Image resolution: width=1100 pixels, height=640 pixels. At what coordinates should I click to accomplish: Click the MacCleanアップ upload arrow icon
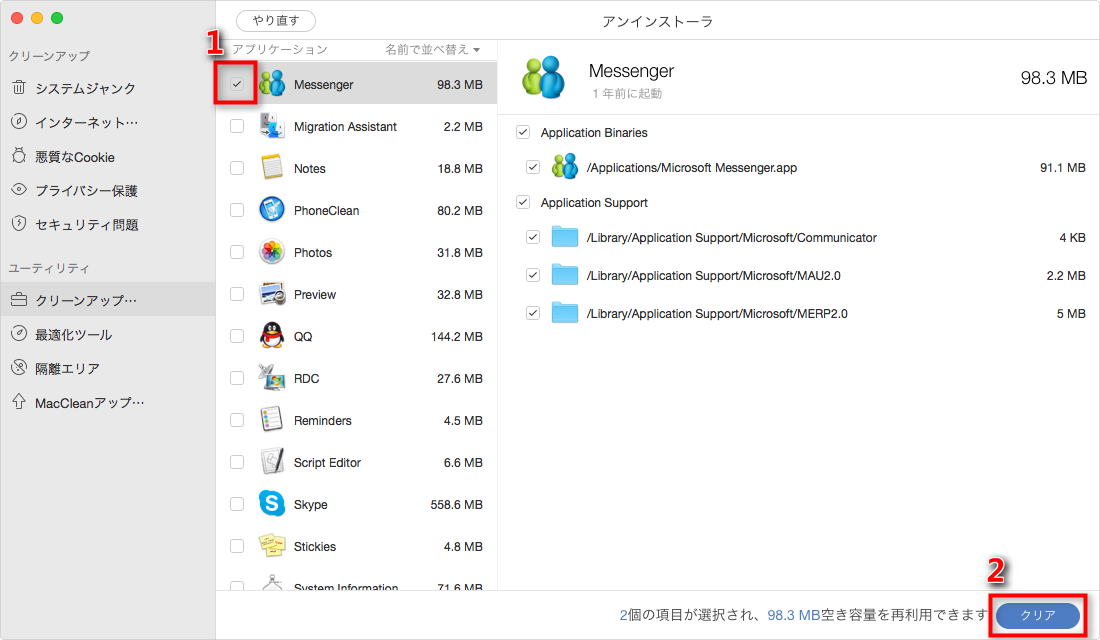[19, 401]
